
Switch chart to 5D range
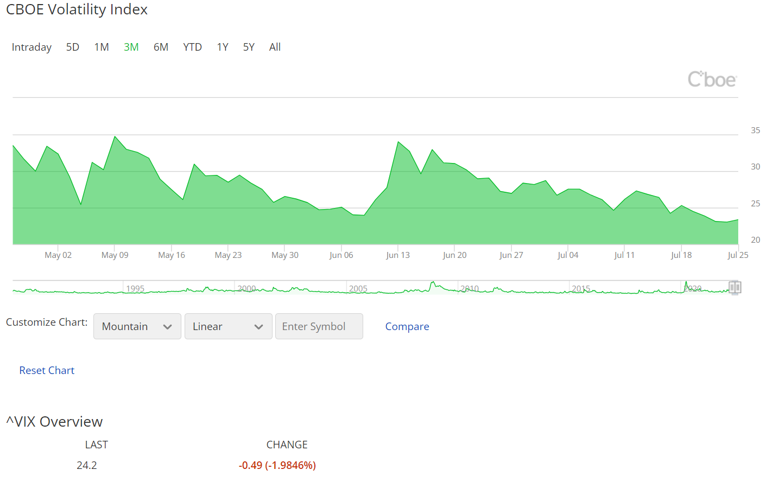pyautogui.click(x=73, y=47)
